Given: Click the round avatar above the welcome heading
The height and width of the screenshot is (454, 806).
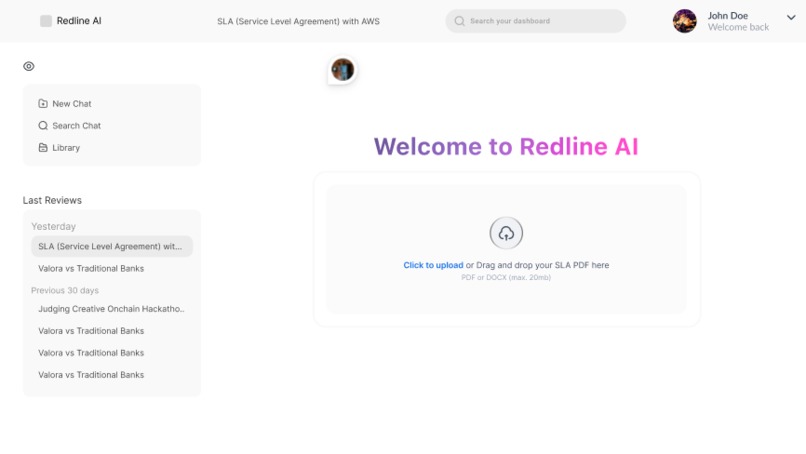Looking at the screenshot, I should (x=343, y=69).
